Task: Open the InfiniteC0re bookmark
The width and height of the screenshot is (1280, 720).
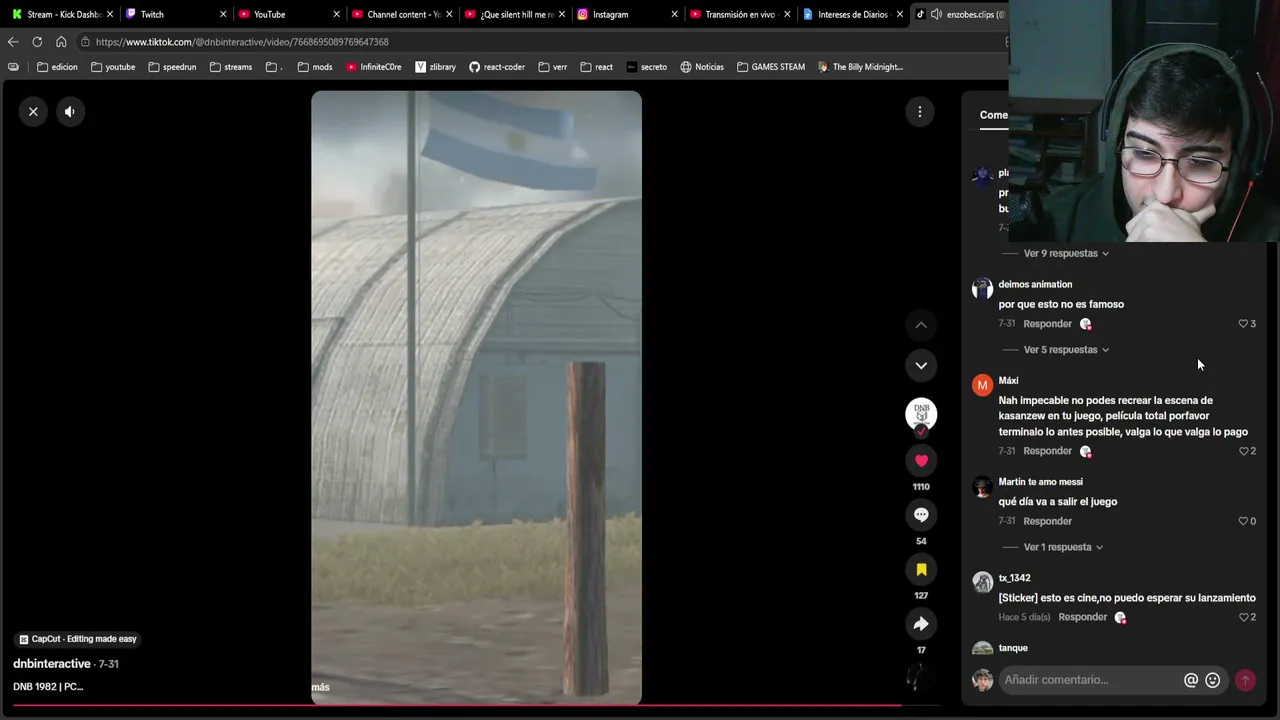Action: click(374, 67)
